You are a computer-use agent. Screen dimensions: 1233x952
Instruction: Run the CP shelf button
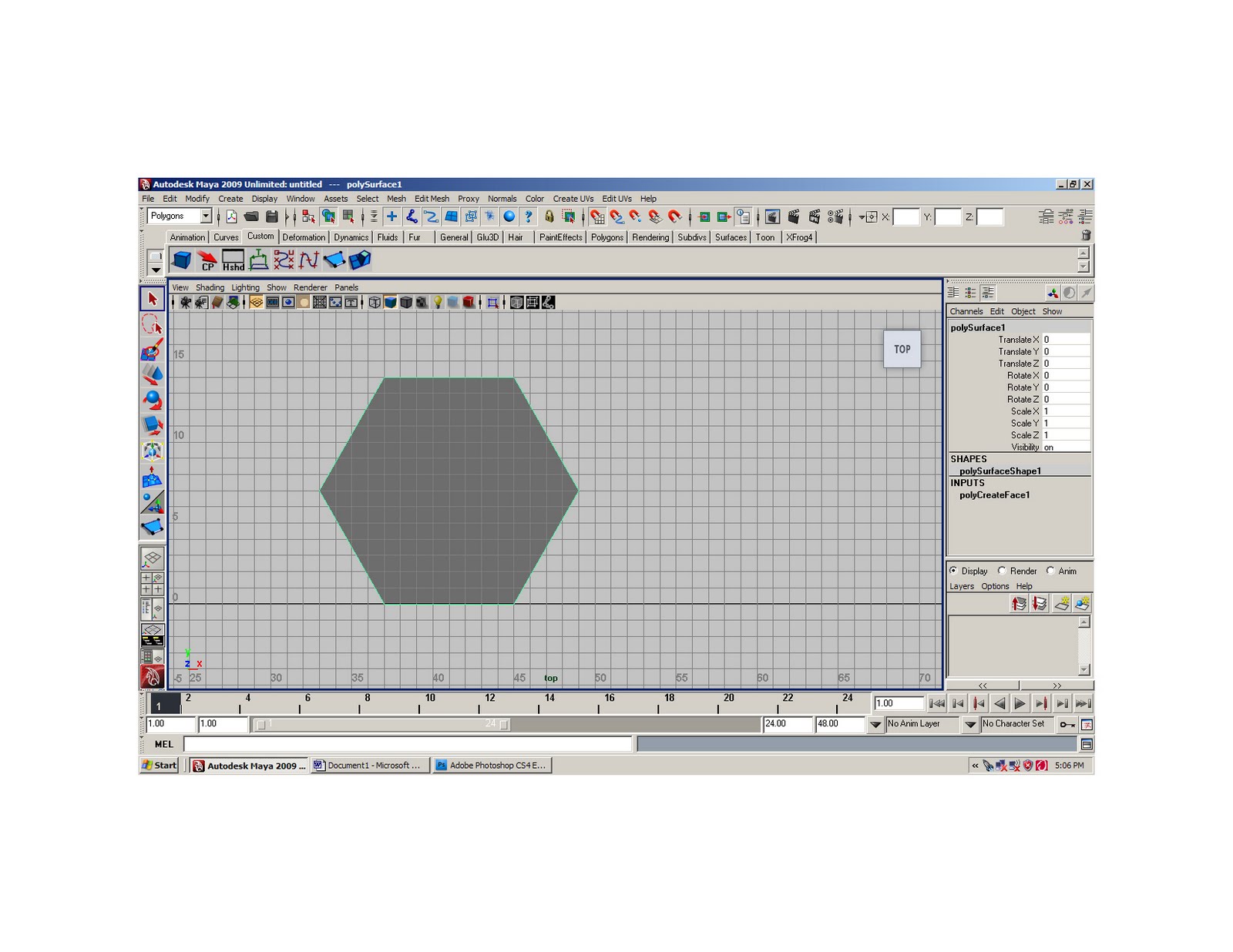pyautogui.click(x=207, y=260)
